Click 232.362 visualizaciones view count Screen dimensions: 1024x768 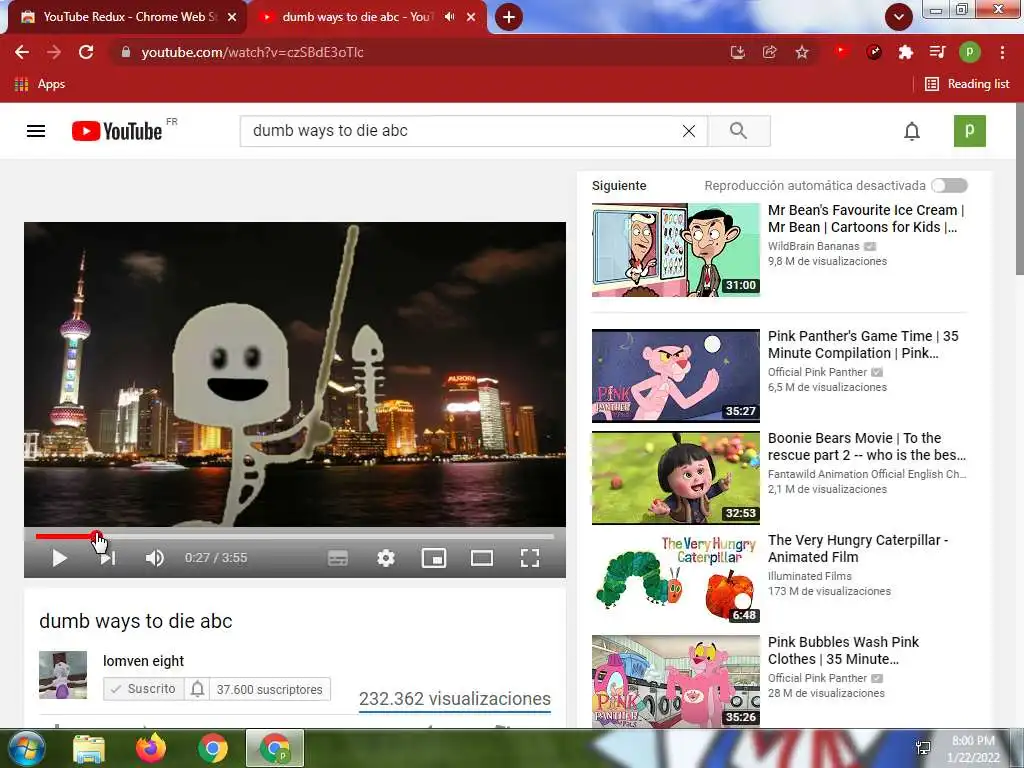click(x=455, y=699)
